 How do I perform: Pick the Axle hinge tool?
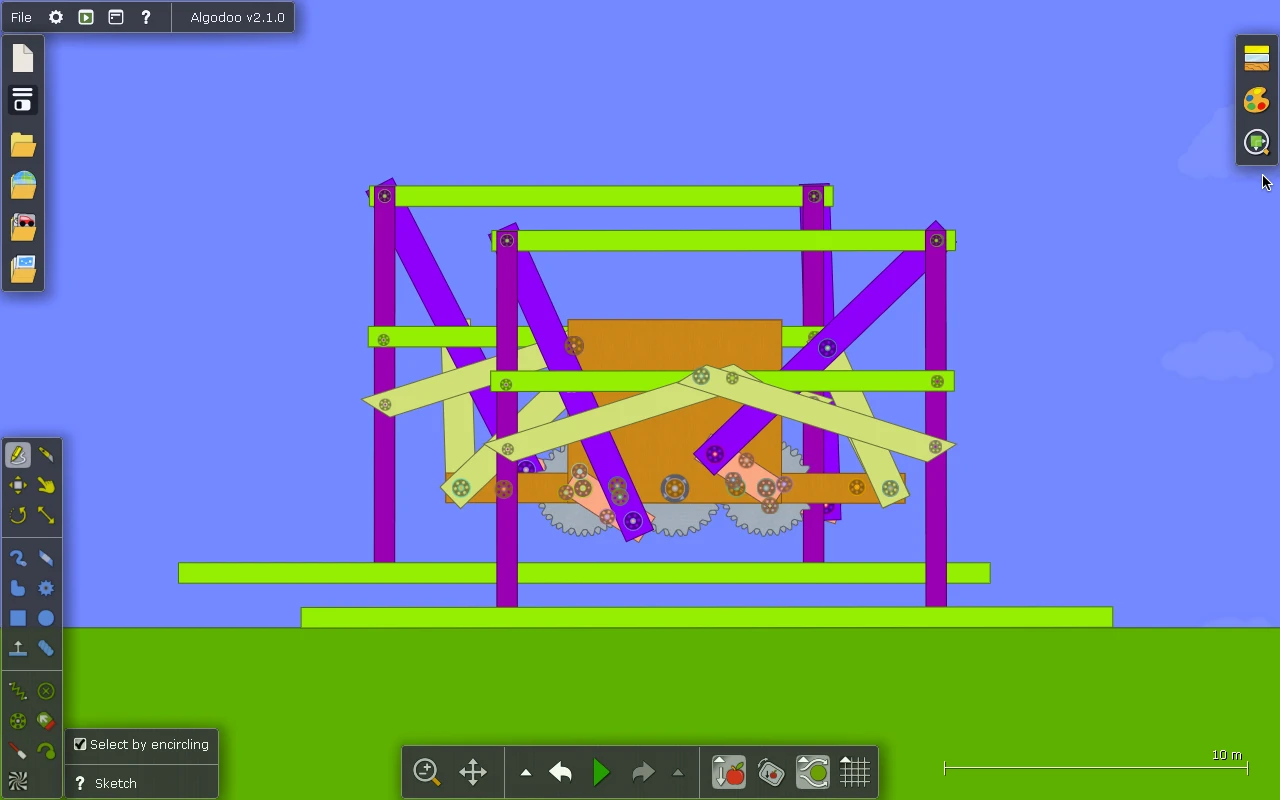[x=18, y=721]
